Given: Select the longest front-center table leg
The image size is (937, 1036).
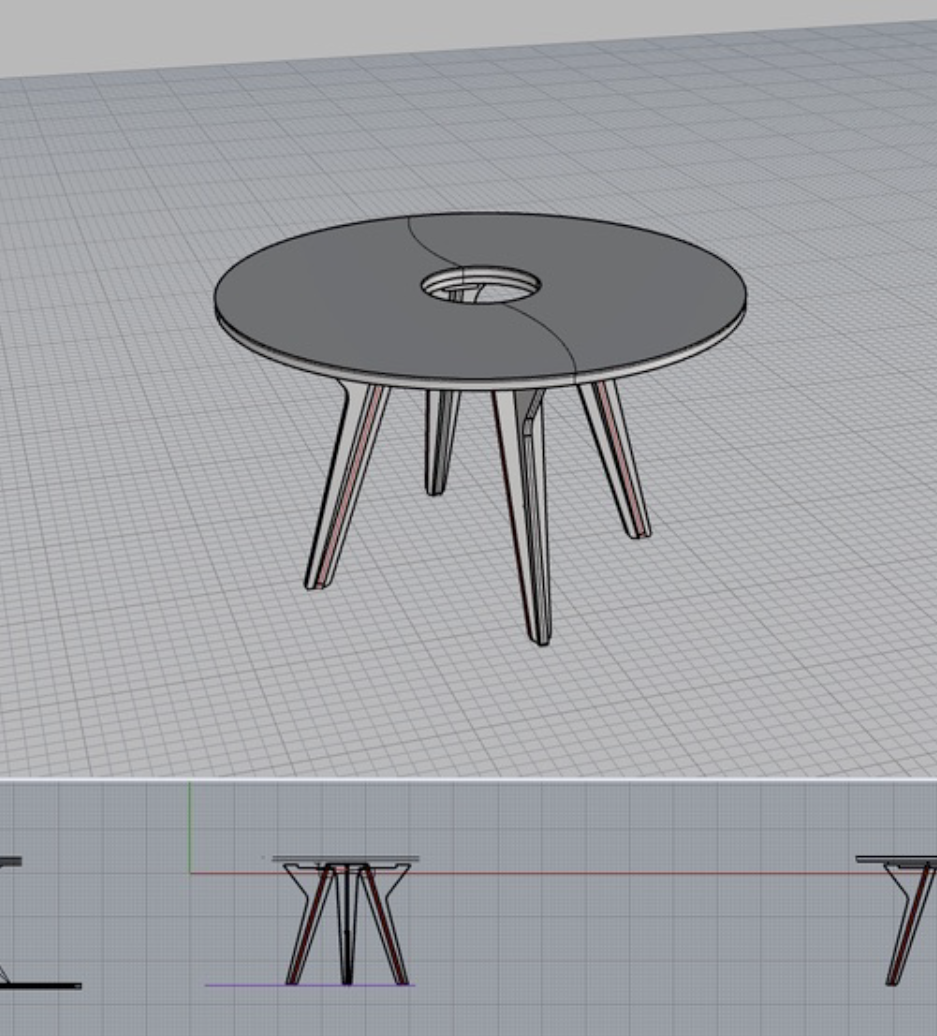Looking at the screenshot, I should pos(522,515).
